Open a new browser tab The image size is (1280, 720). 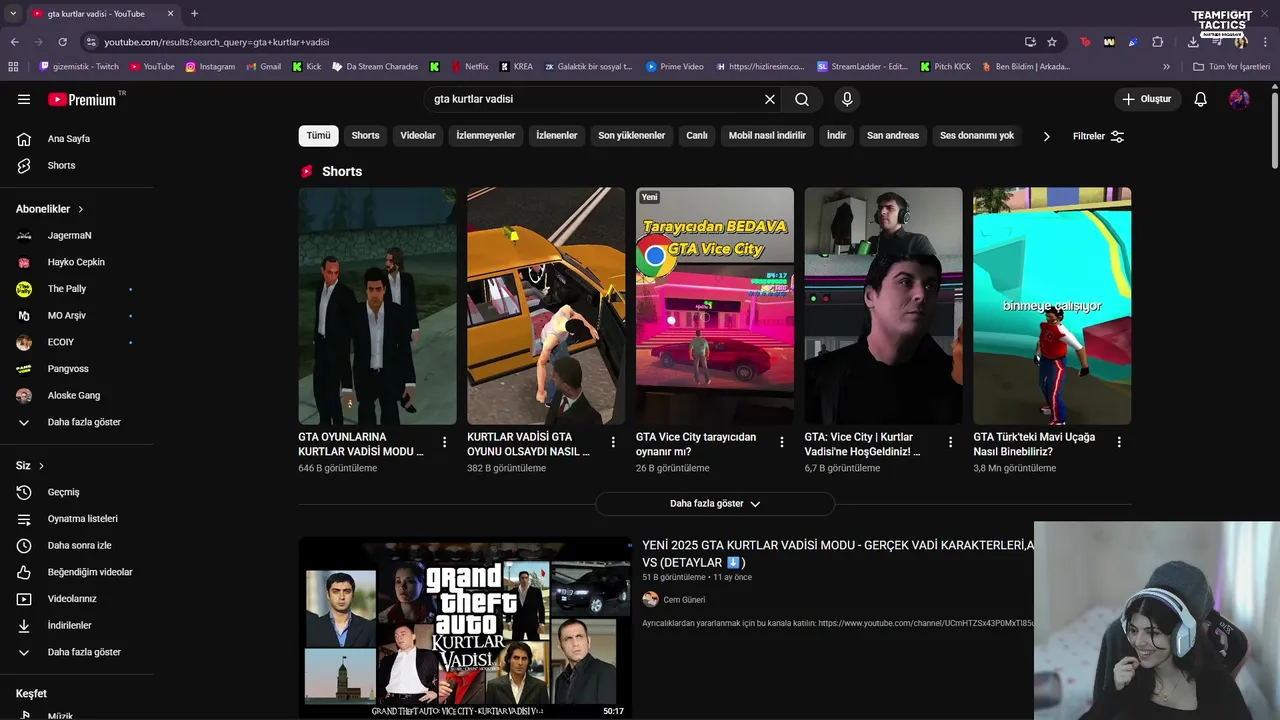pyautogui.click(x=194, y=14)
